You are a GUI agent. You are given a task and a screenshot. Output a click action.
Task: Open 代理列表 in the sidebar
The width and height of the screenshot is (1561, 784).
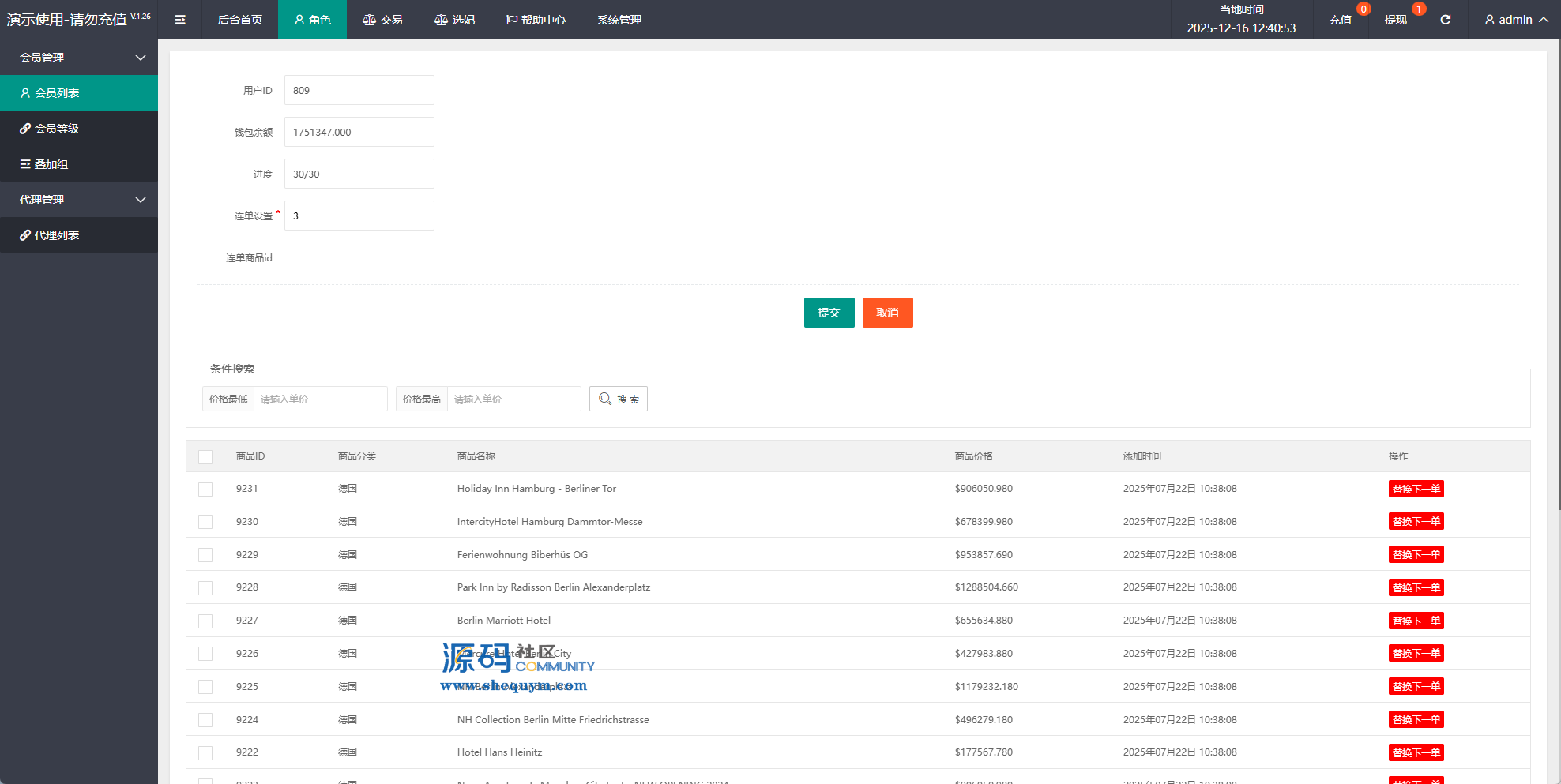point(57,235)
